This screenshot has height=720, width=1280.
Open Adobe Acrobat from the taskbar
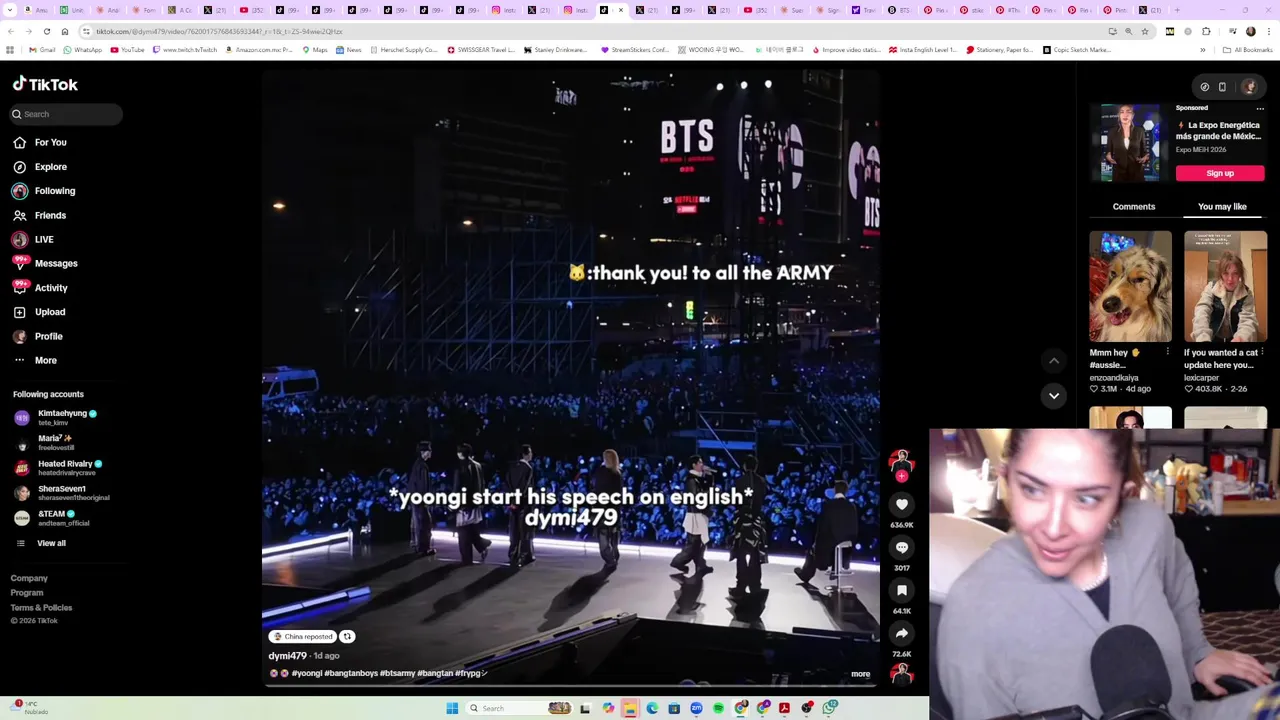(785, 708)
